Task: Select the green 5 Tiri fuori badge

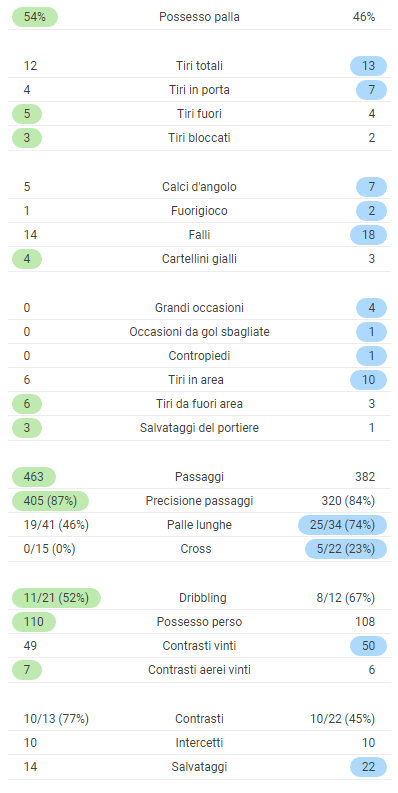Action: (x=27, y=114)
